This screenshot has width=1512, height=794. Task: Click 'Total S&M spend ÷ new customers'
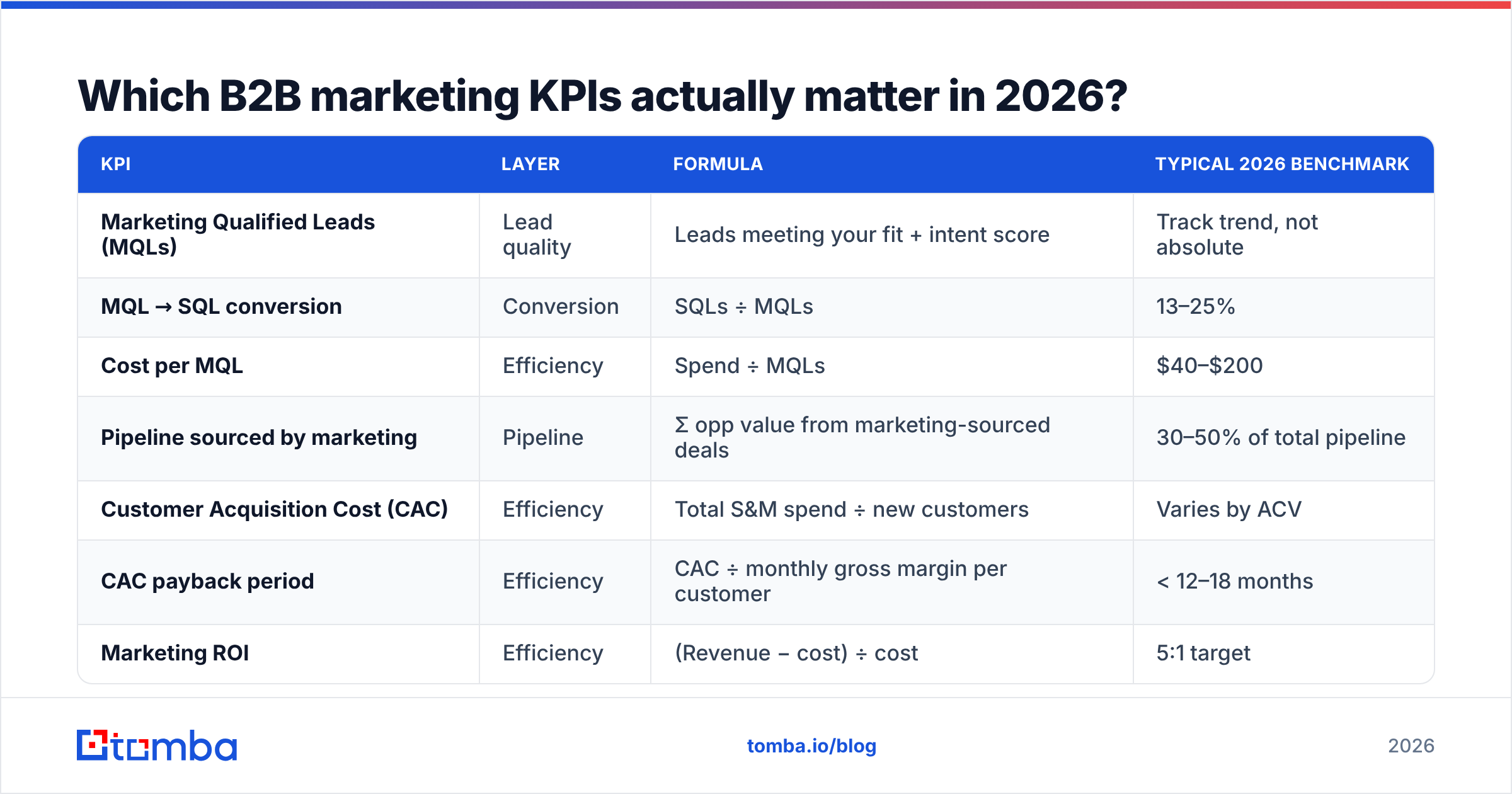[852, 509]
